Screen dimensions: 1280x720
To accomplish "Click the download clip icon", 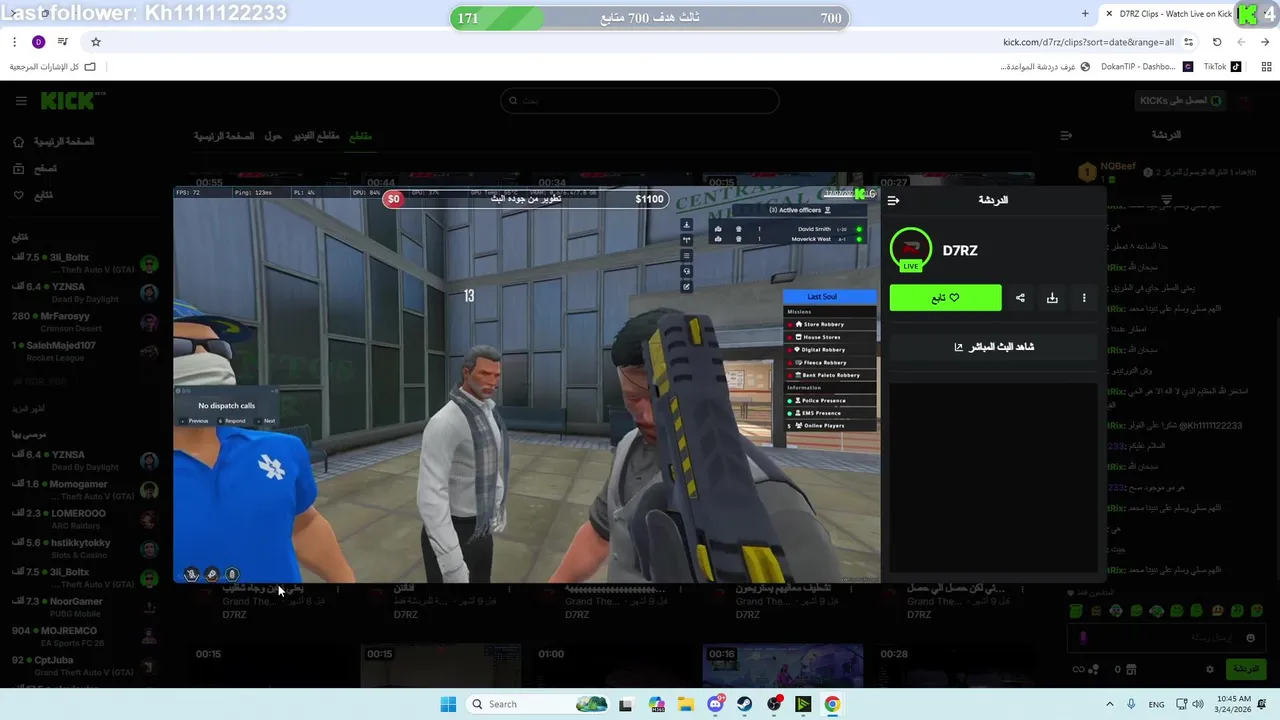I will click(1052, 298).
